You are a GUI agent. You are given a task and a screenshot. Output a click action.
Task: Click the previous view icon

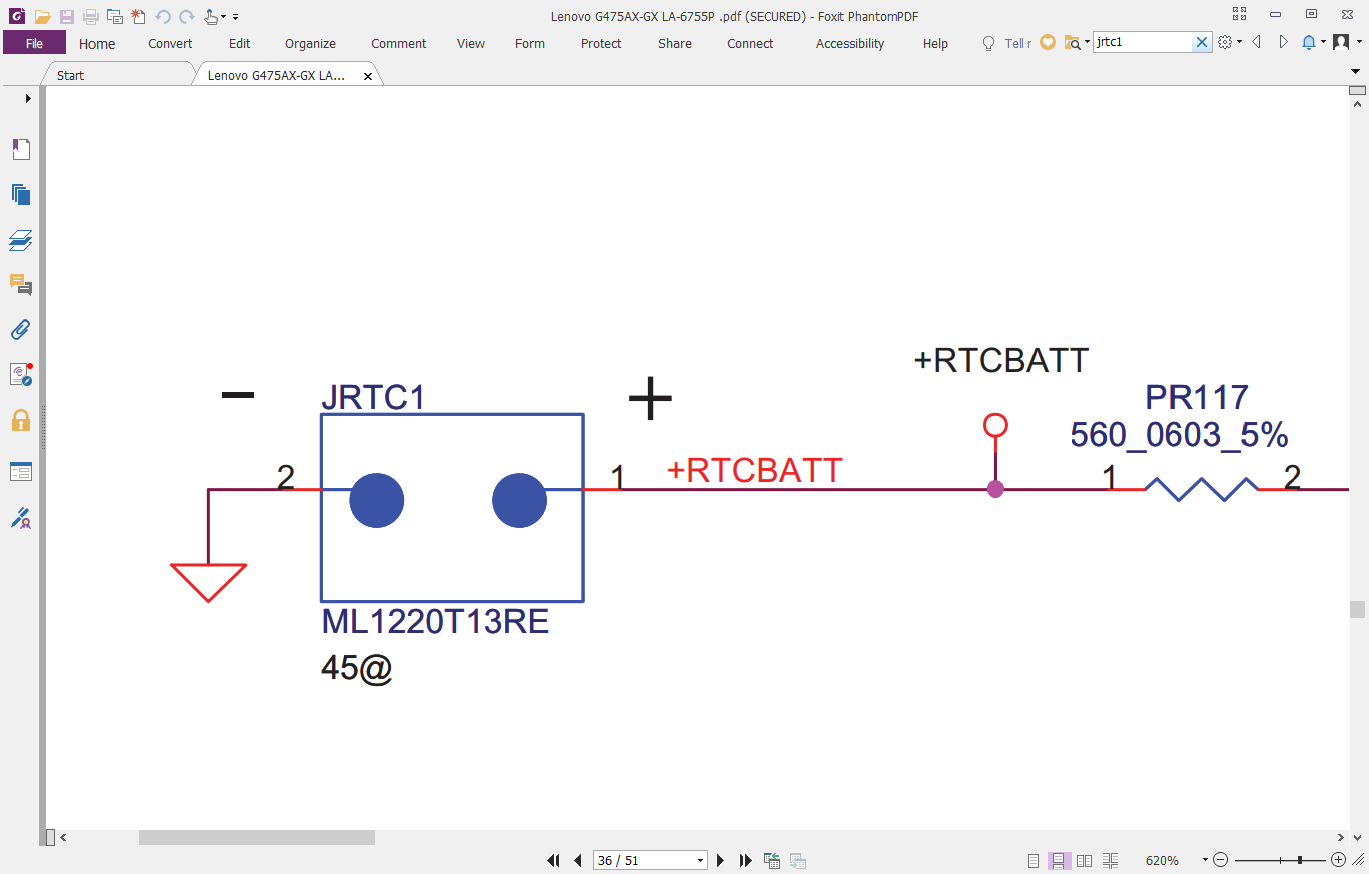click(772, 860)
